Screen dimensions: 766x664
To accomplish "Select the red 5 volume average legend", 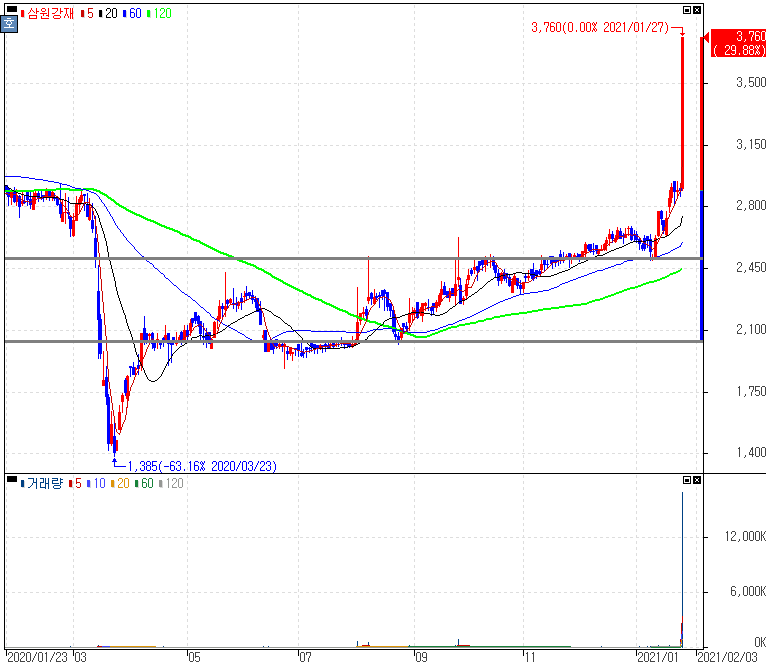I will coord(75,484).
